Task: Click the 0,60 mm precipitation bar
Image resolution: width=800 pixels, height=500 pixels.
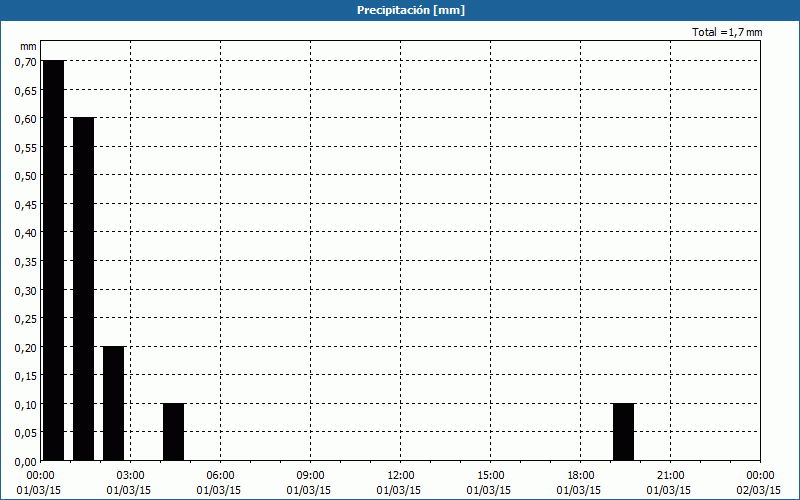Action: point(84,289)
